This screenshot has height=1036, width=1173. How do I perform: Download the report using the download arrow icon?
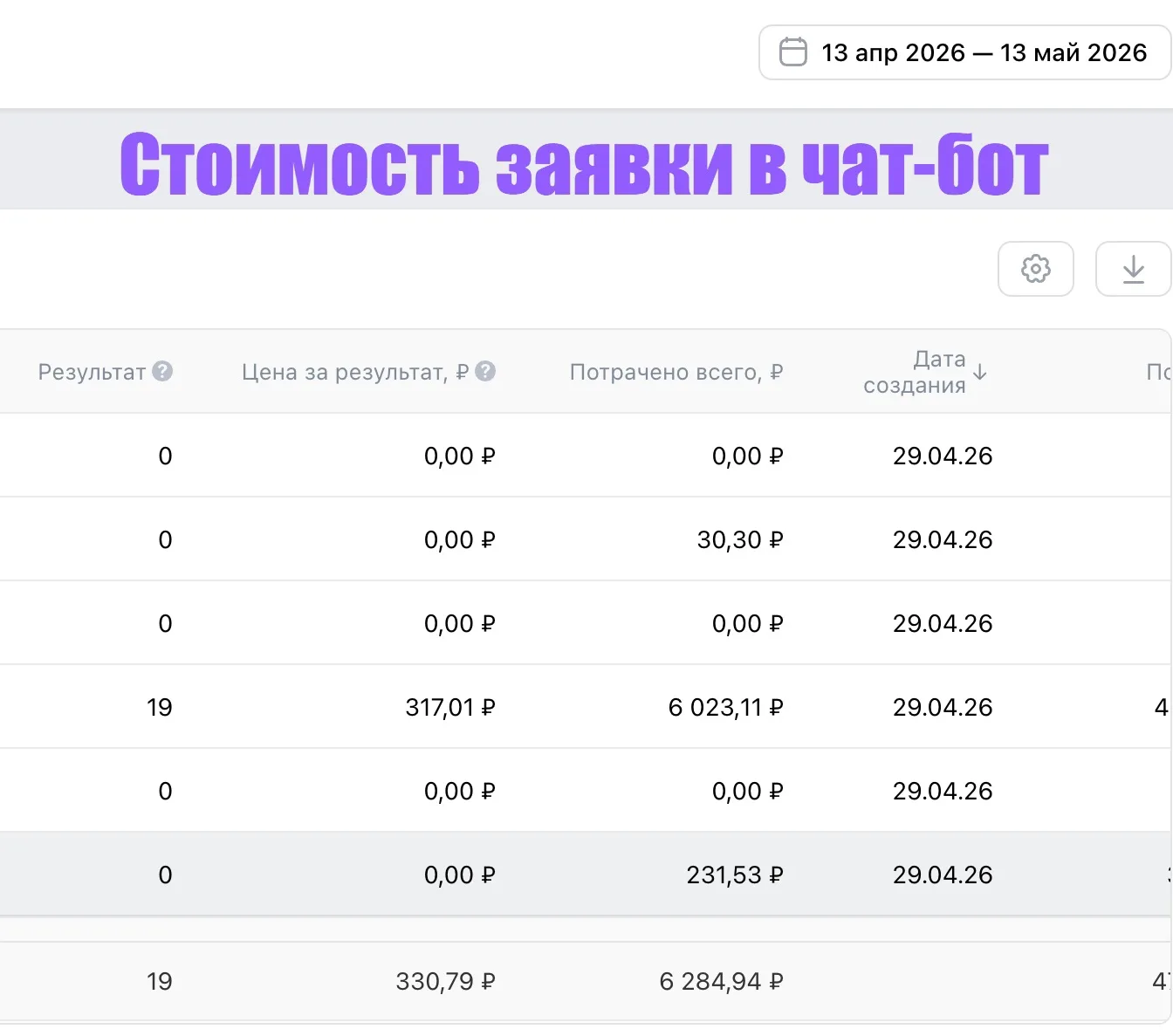1134,269
